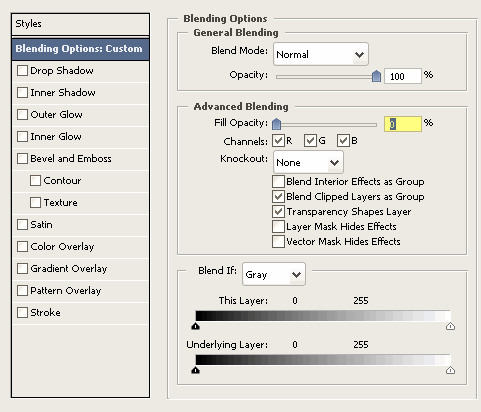Enable Layer Mask Hides Effects
Image resolution: width=481 pixels, height=412 pixels.
278,227
